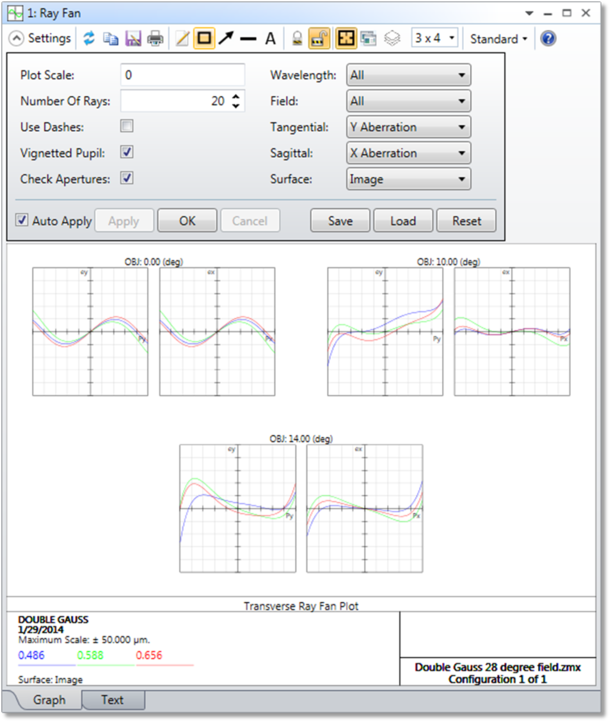Click the OK button

pos(187,221)
